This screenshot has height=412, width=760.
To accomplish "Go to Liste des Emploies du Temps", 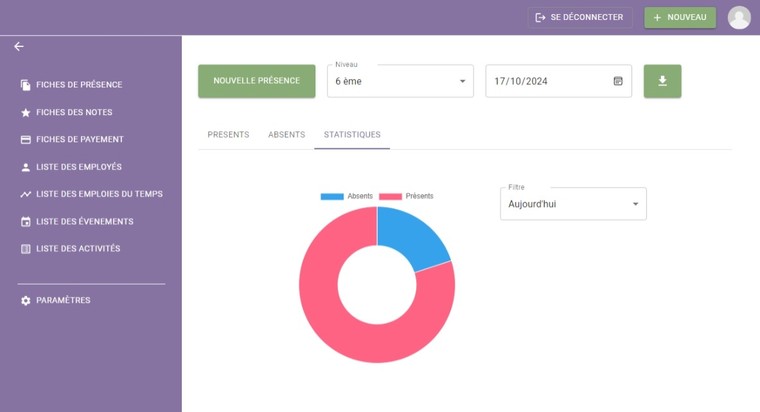I will point(99,194).
